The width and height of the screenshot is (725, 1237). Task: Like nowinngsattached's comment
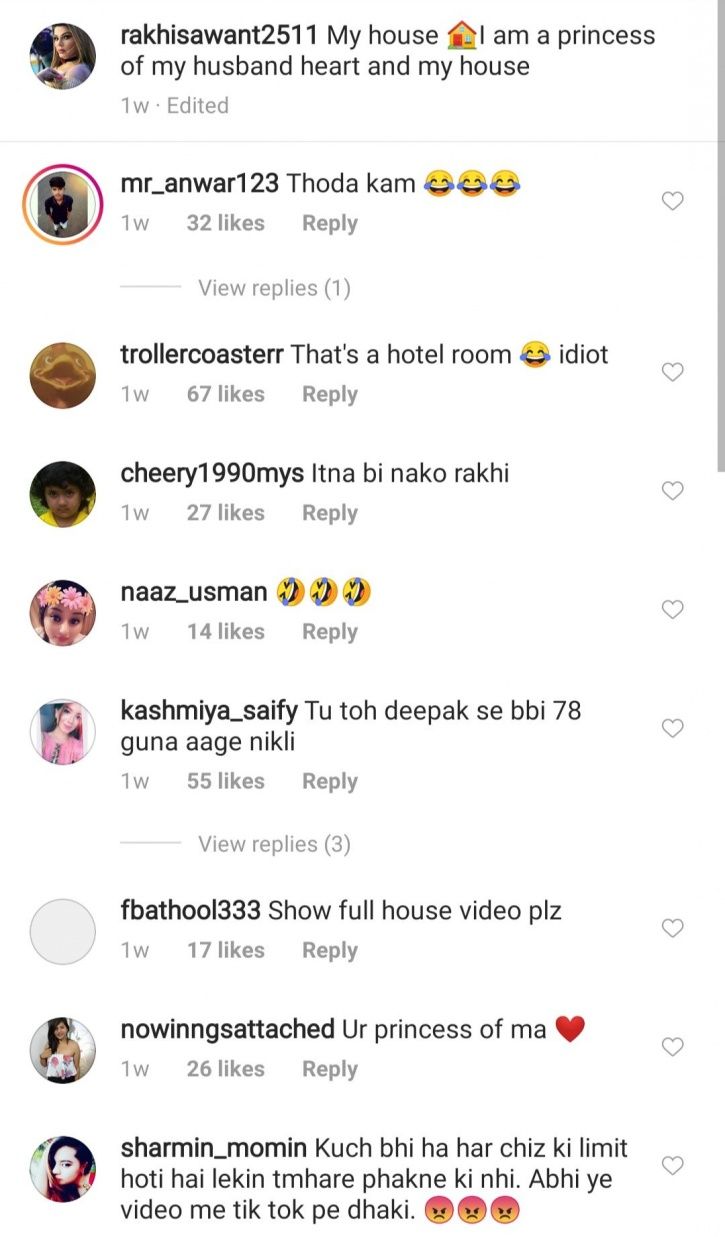[673, 1047]
